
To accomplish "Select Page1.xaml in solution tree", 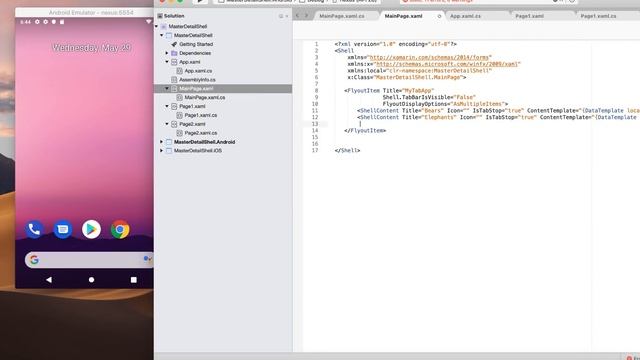I will pos(192,106).
